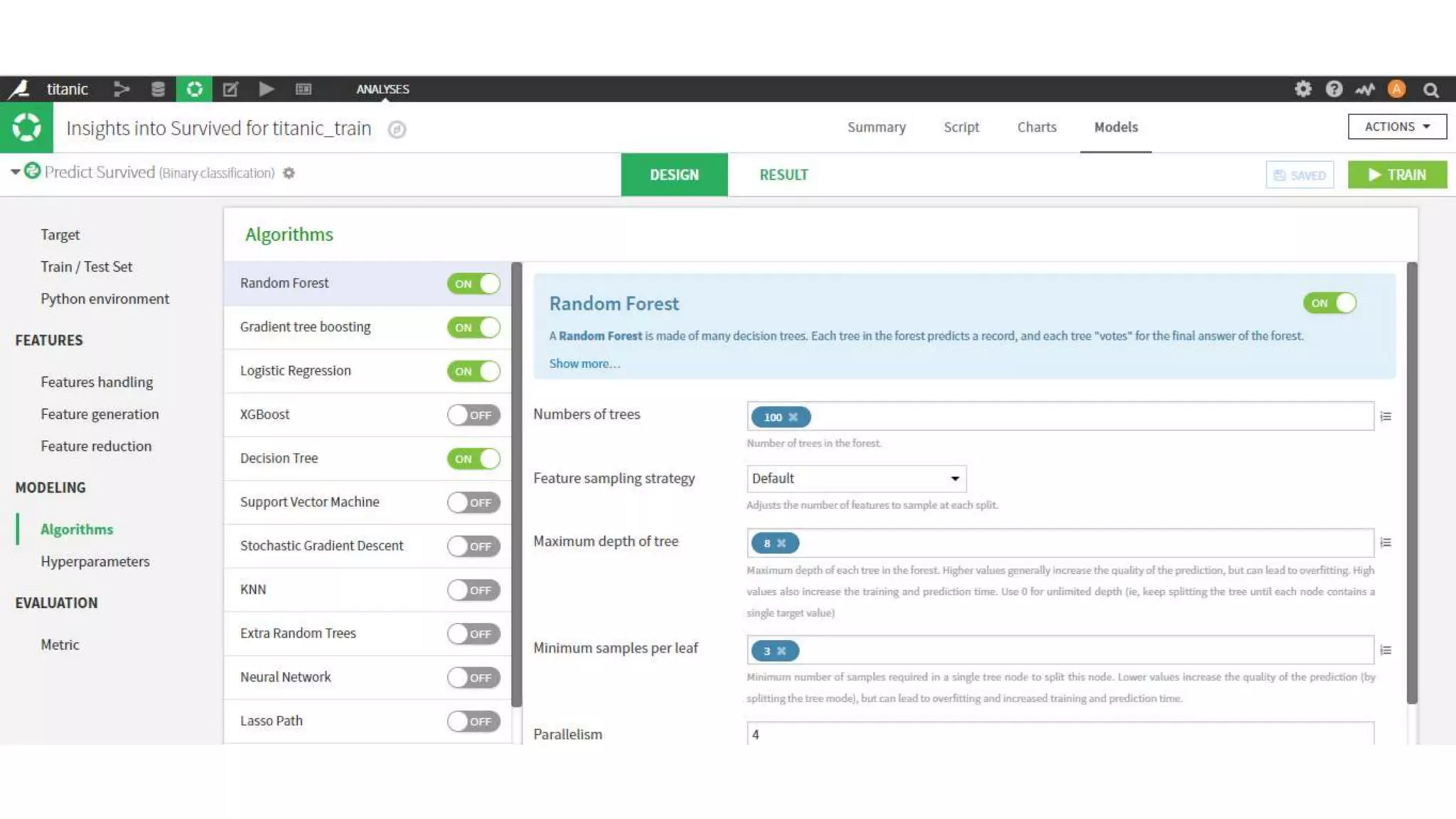
Task: Click the Parallelism input field
Action: point(1059,734)
